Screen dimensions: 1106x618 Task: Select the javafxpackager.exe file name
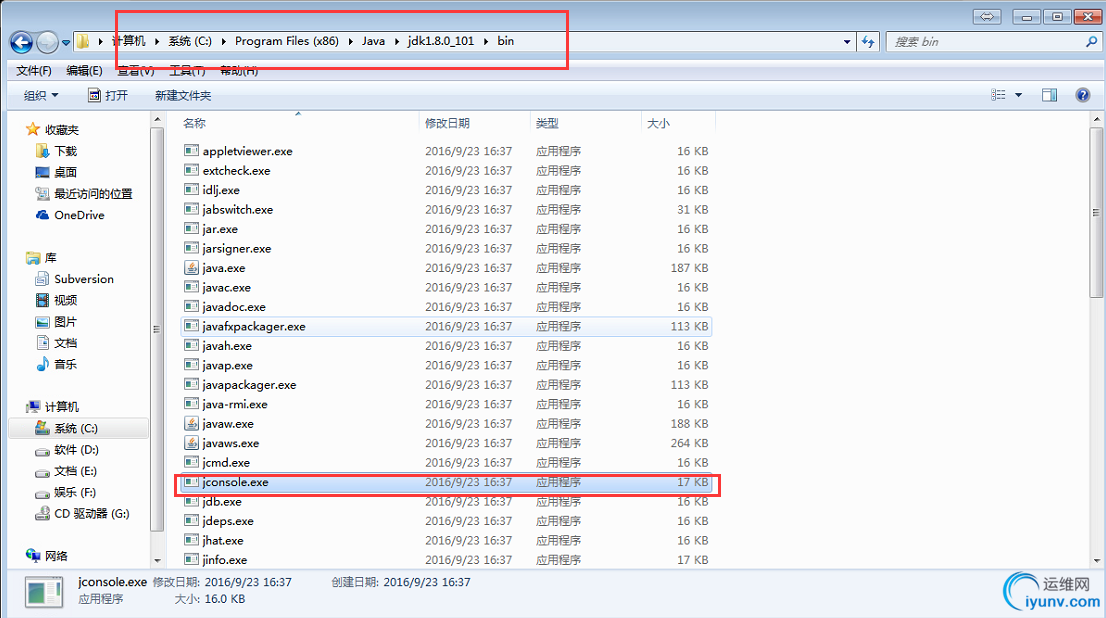(x=254, y=327)
